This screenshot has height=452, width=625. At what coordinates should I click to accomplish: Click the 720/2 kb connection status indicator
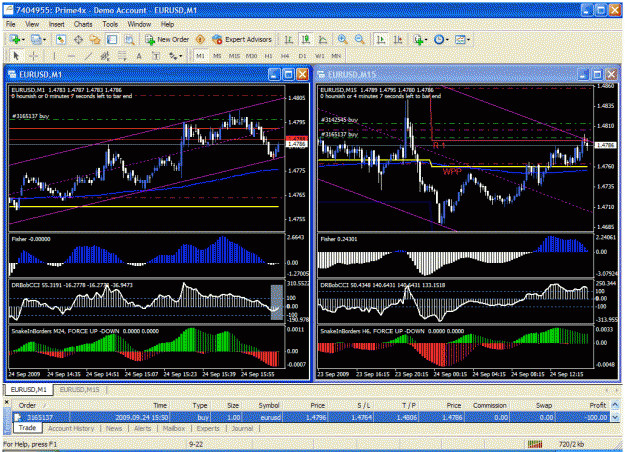571,444
